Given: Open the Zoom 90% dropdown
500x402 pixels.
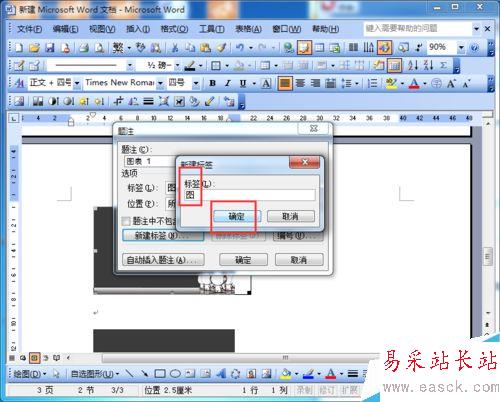Looking at the screenshot, I should (461, 48).
